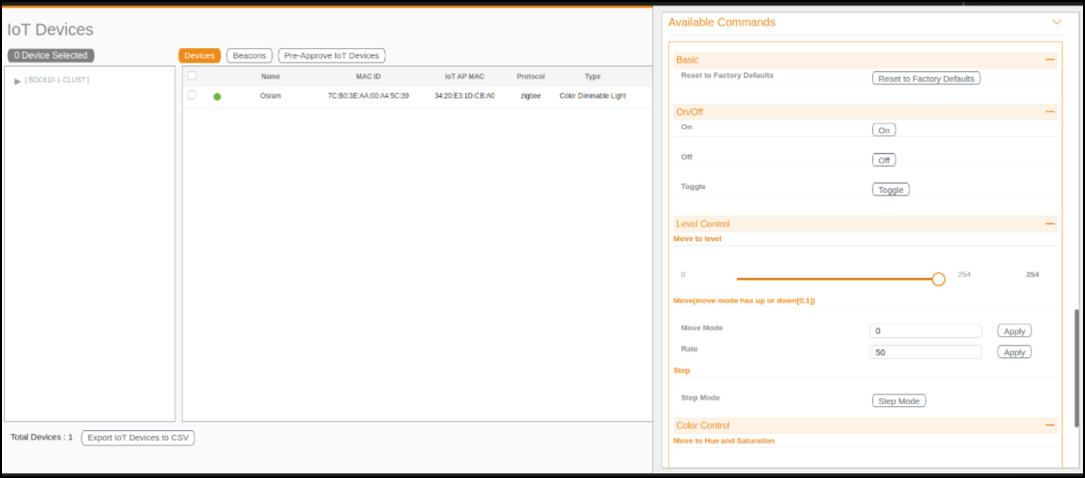Collapse the On/Off section

(x=1050, y=111)
